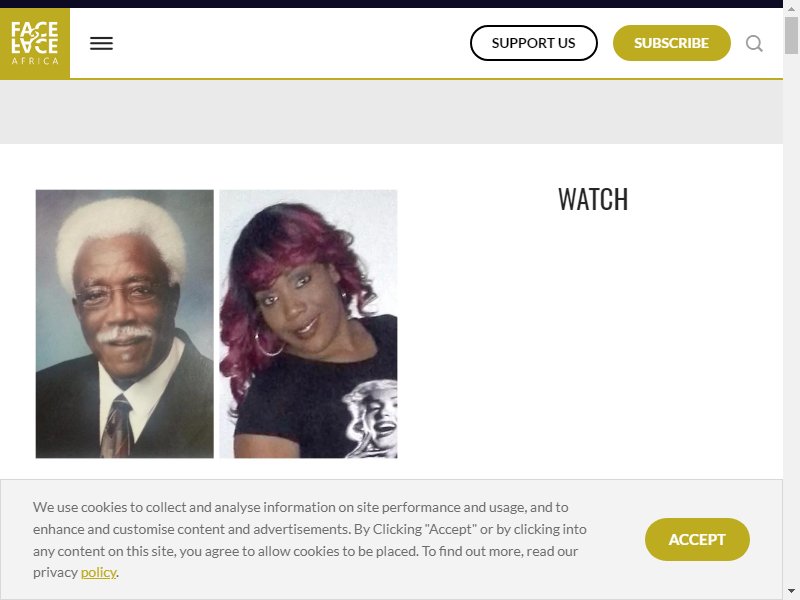Click the dark strip at the page top

tap(391, 4)
